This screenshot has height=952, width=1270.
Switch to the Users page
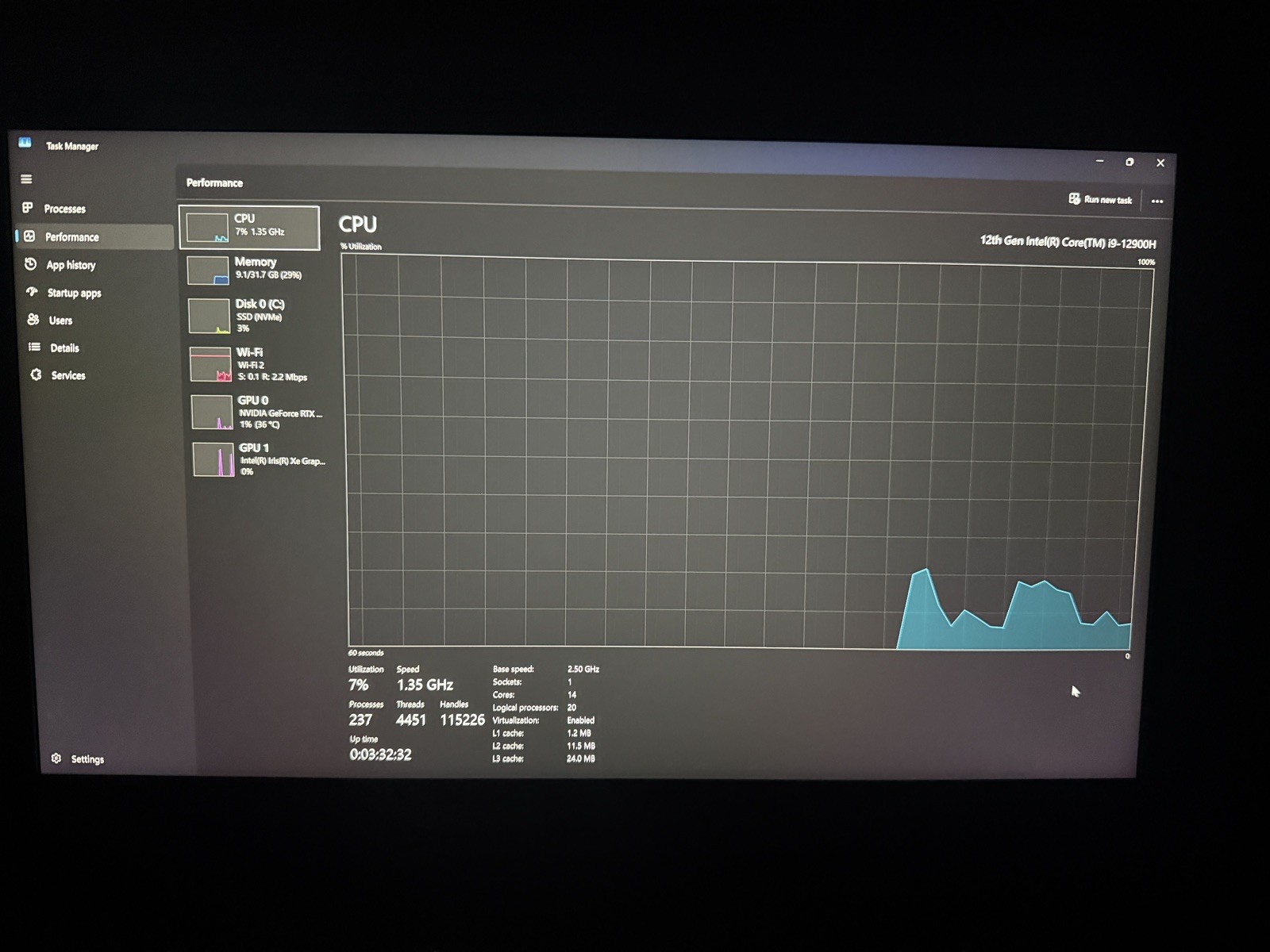click(x=60, y=321)
